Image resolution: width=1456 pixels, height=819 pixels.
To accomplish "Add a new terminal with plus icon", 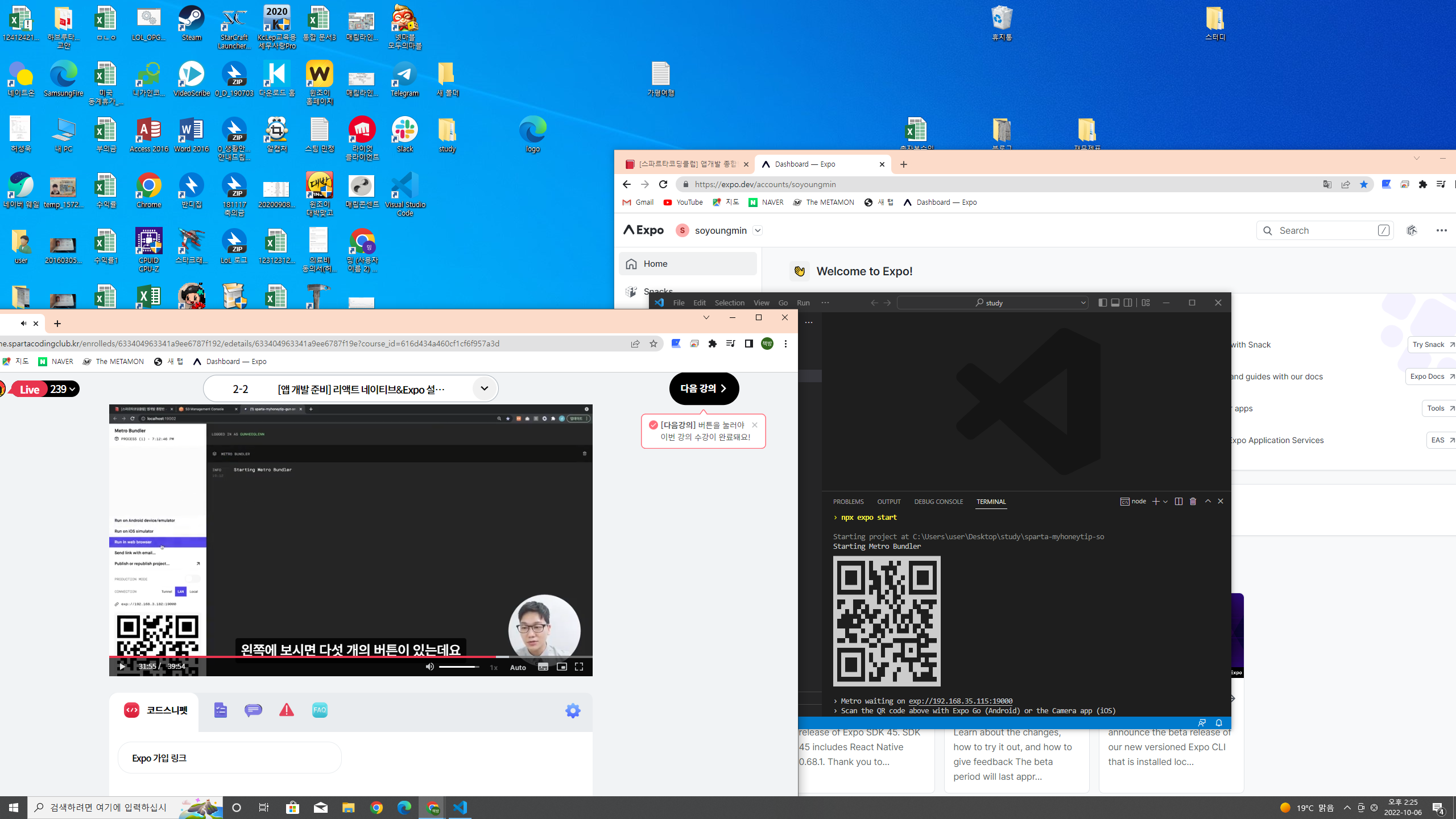I will point(1155,501).
